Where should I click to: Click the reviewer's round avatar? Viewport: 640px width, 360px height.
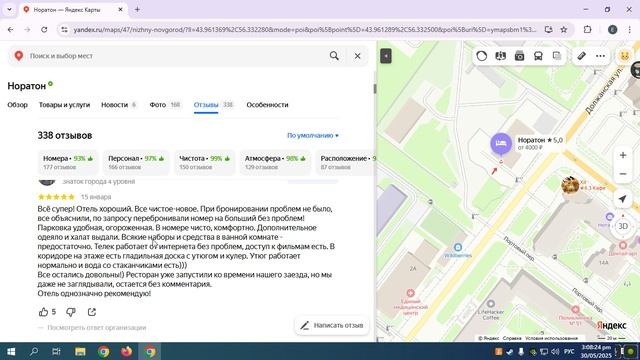click(x=47, y=182)
